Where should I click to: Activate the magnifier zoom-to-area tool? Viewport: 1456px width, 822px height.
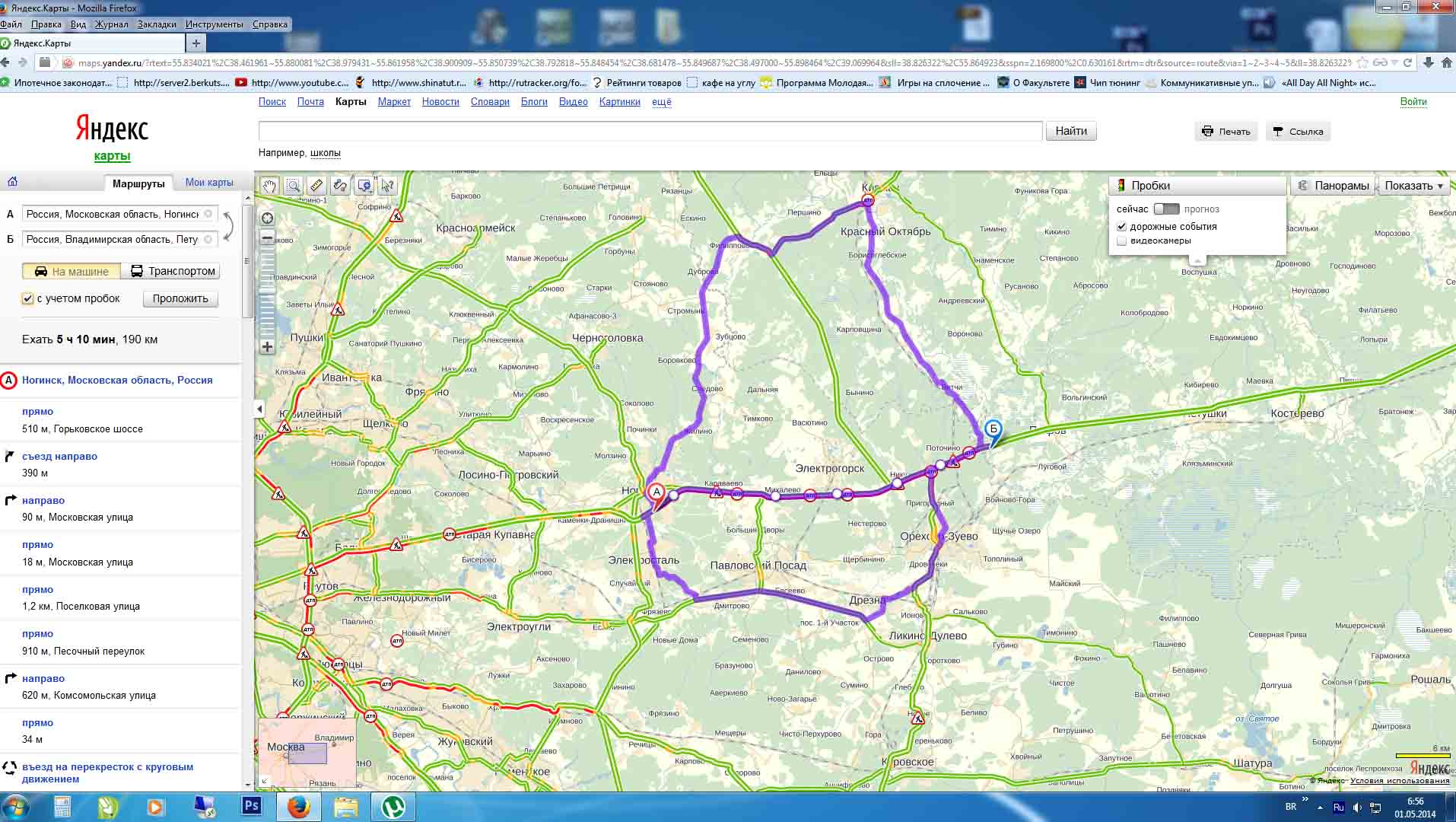[x=293, y=186]
